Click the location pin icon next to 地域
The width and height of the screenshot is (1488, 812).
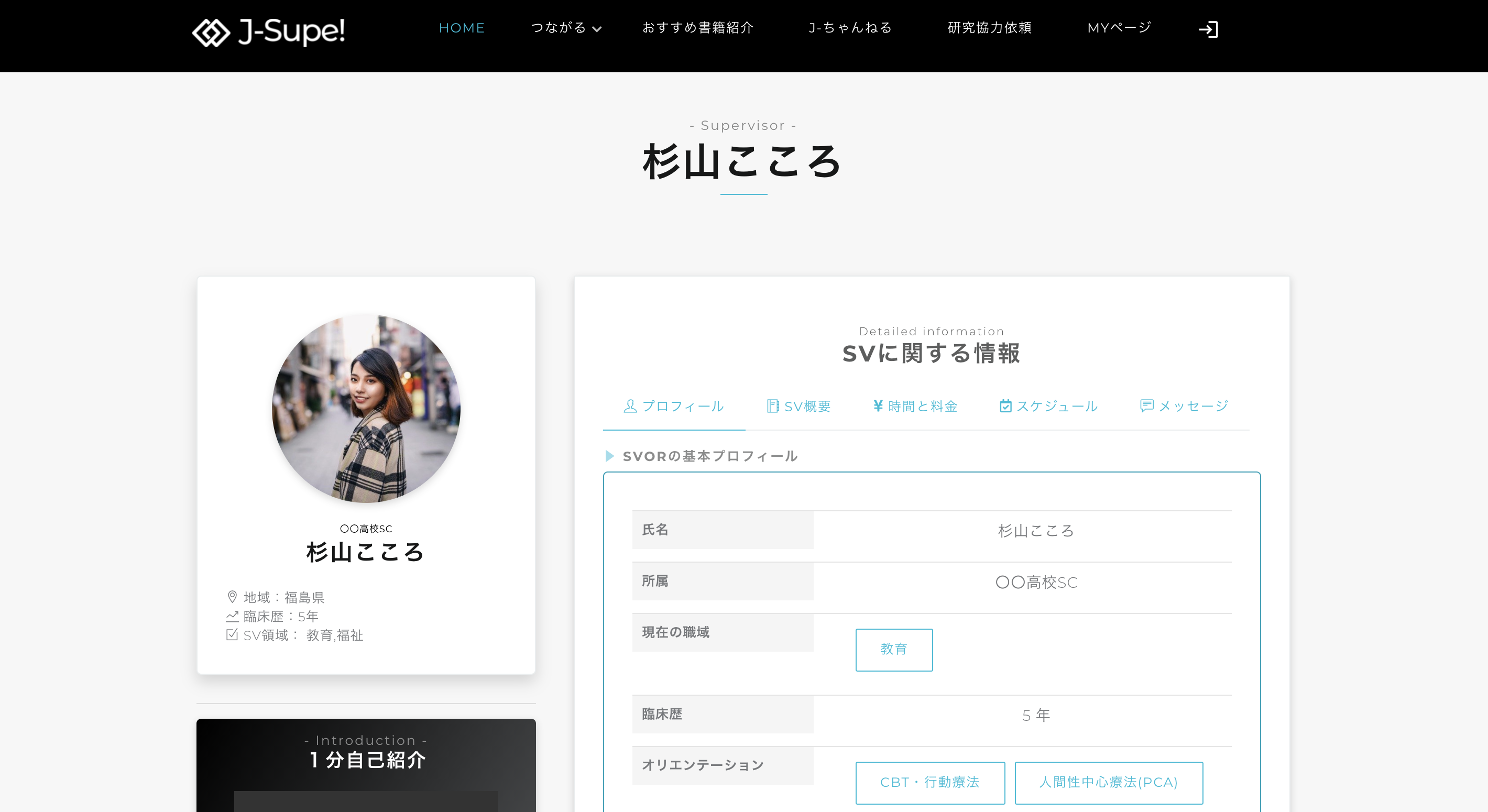pos(232,597)
